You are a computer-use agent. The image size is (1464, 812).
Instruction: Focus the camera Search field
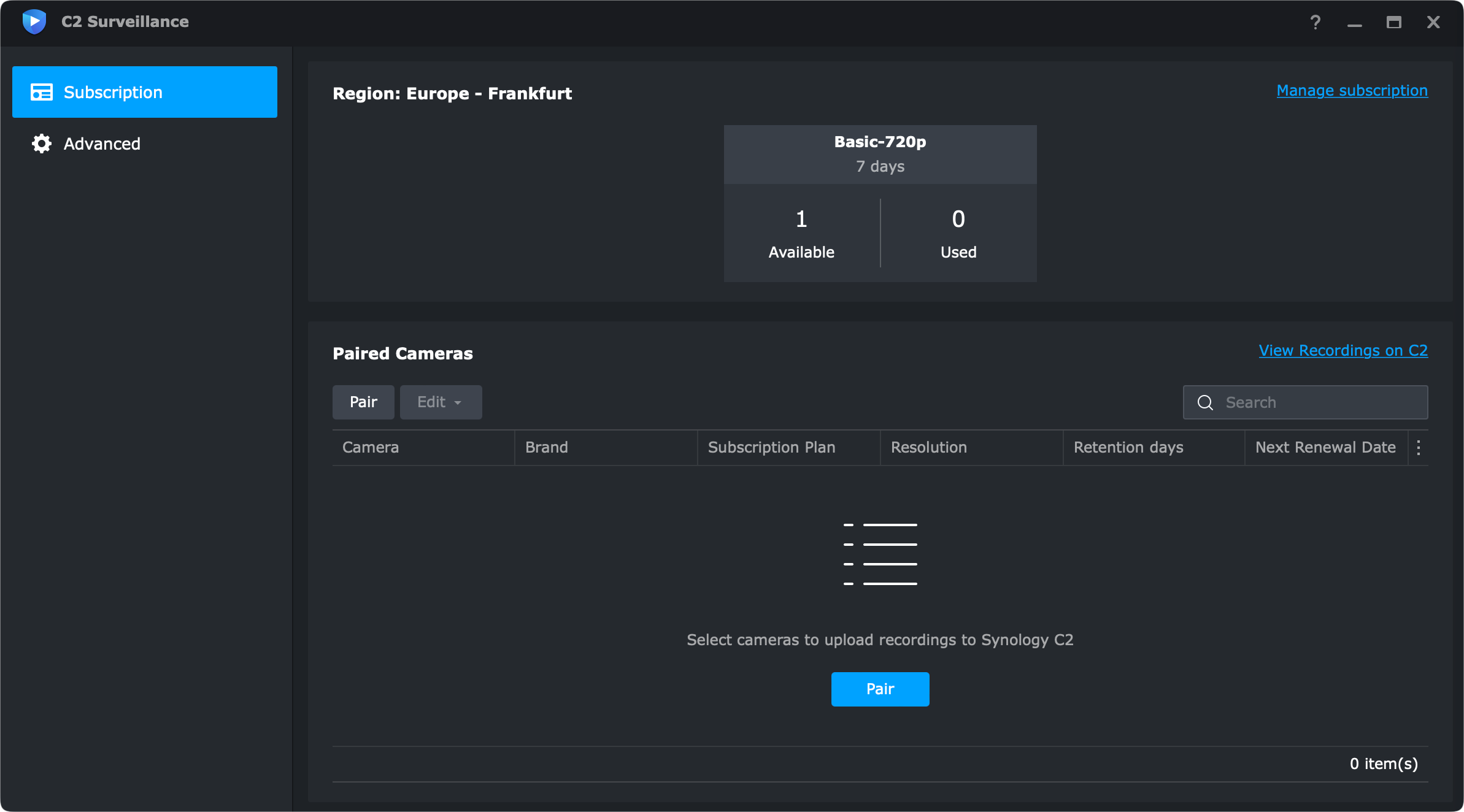(1306, 402)
